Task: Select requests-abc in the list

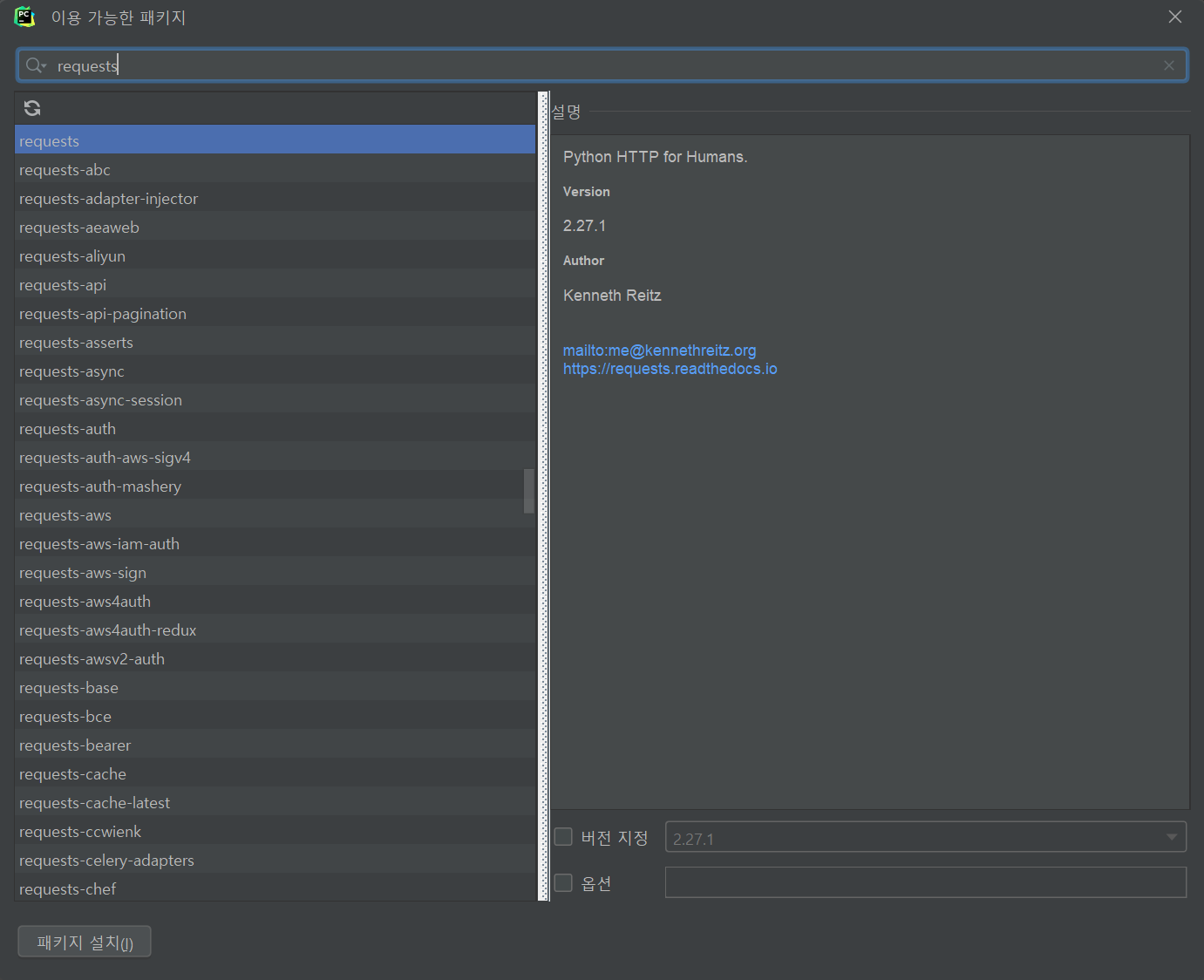Action: point(275,170)
